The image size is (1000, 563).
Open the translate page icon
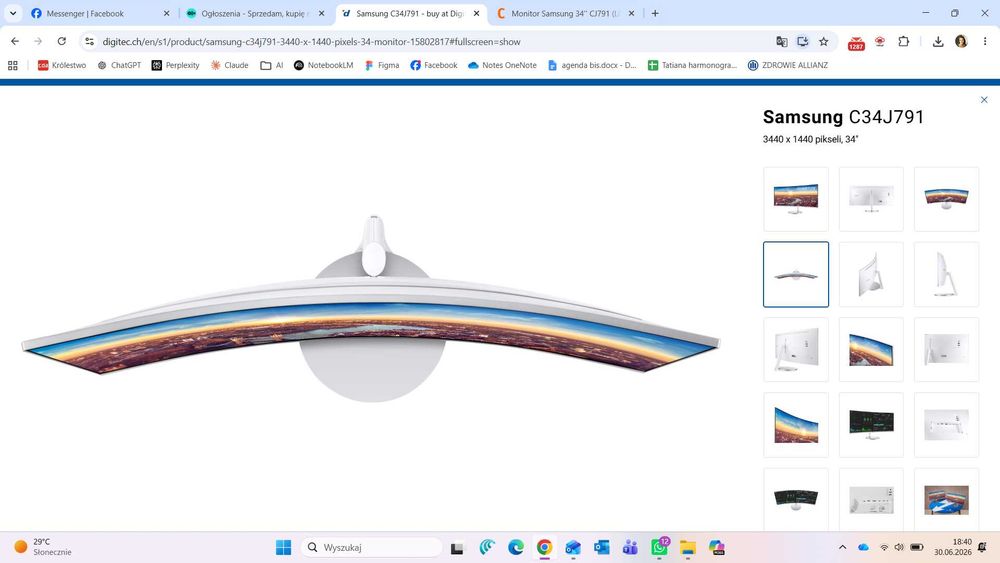781,41
